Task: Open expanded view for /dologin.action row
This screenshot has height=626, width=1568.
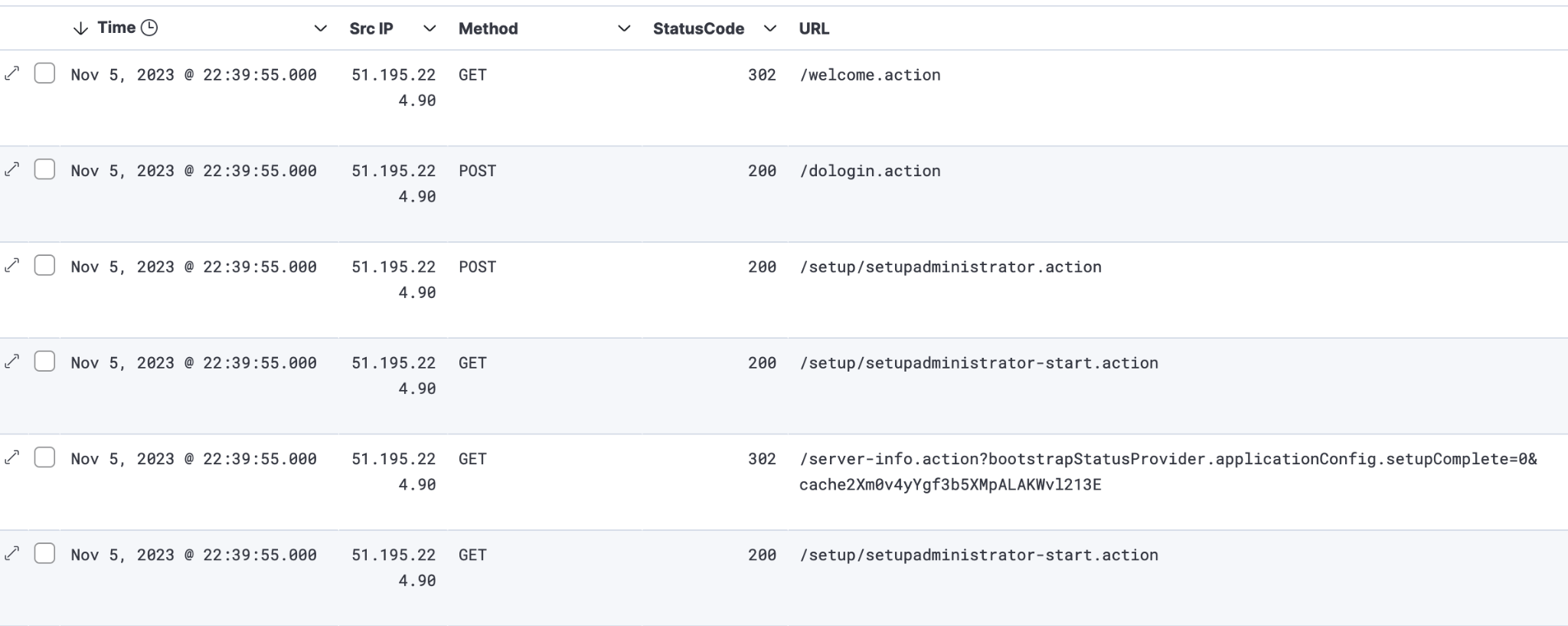Action: pos(11,169)
